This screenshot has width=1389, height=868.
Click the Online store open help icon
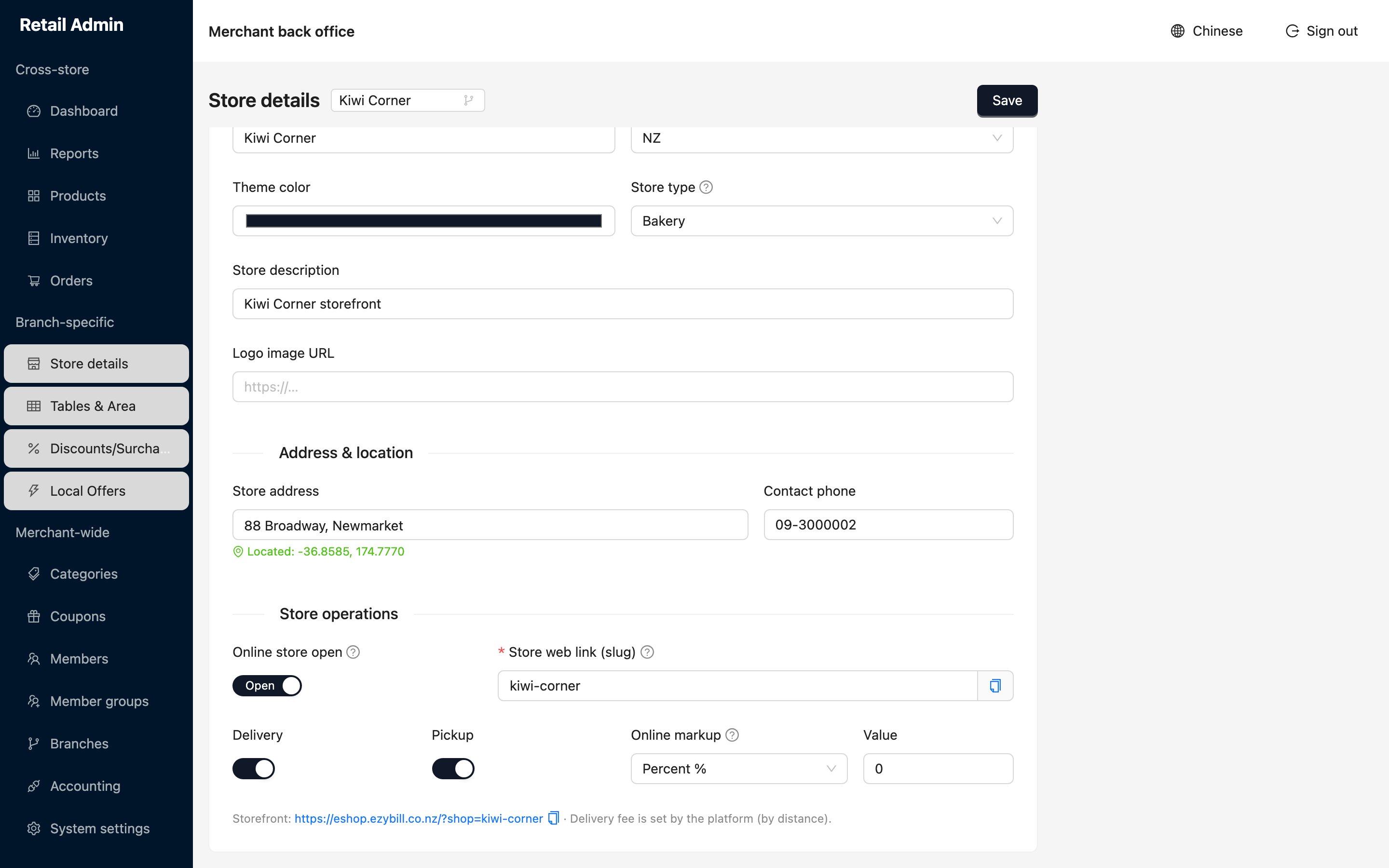(x=353, y=652)
